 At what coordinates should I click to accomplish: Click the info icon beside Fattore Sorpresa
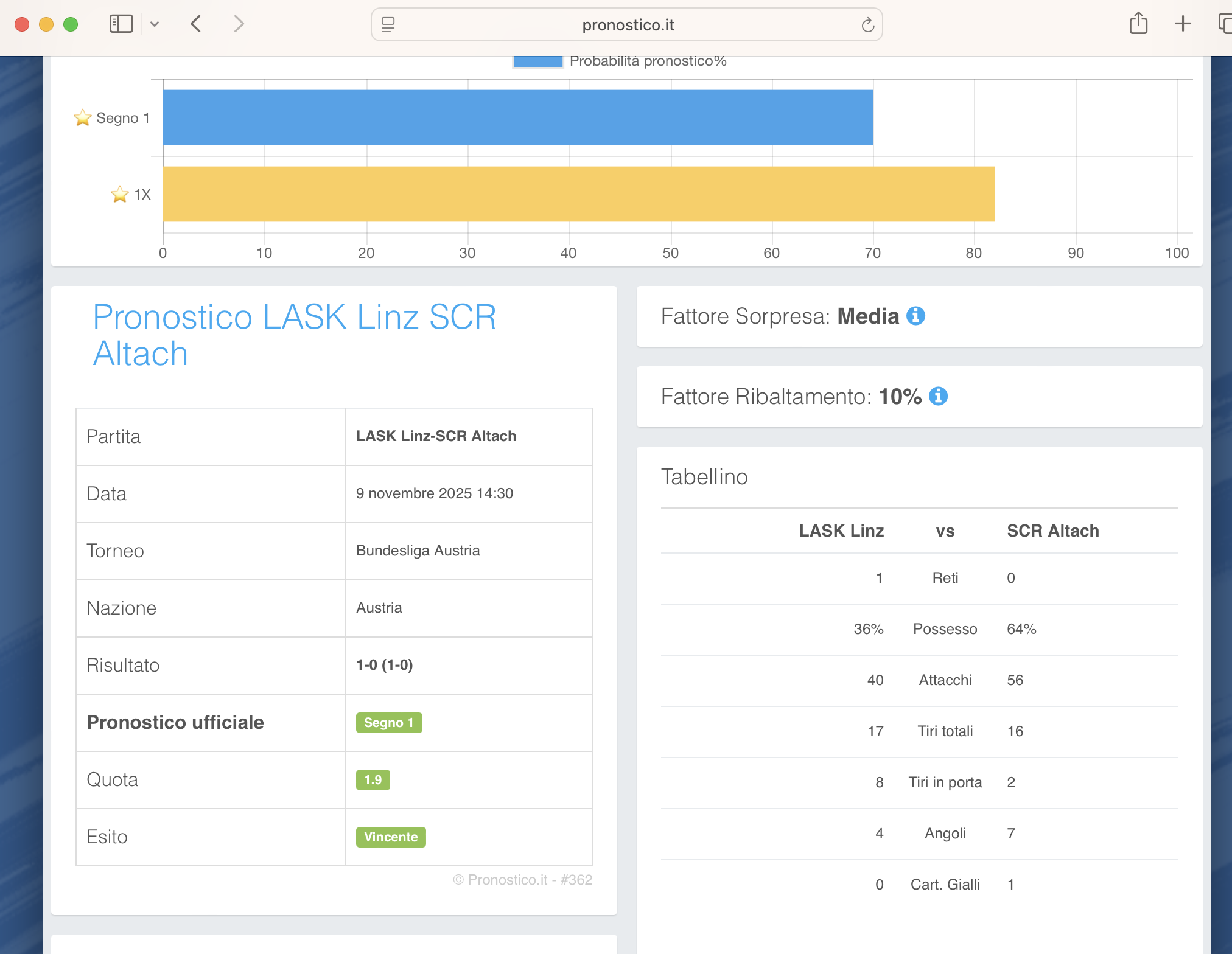point(915,316)
